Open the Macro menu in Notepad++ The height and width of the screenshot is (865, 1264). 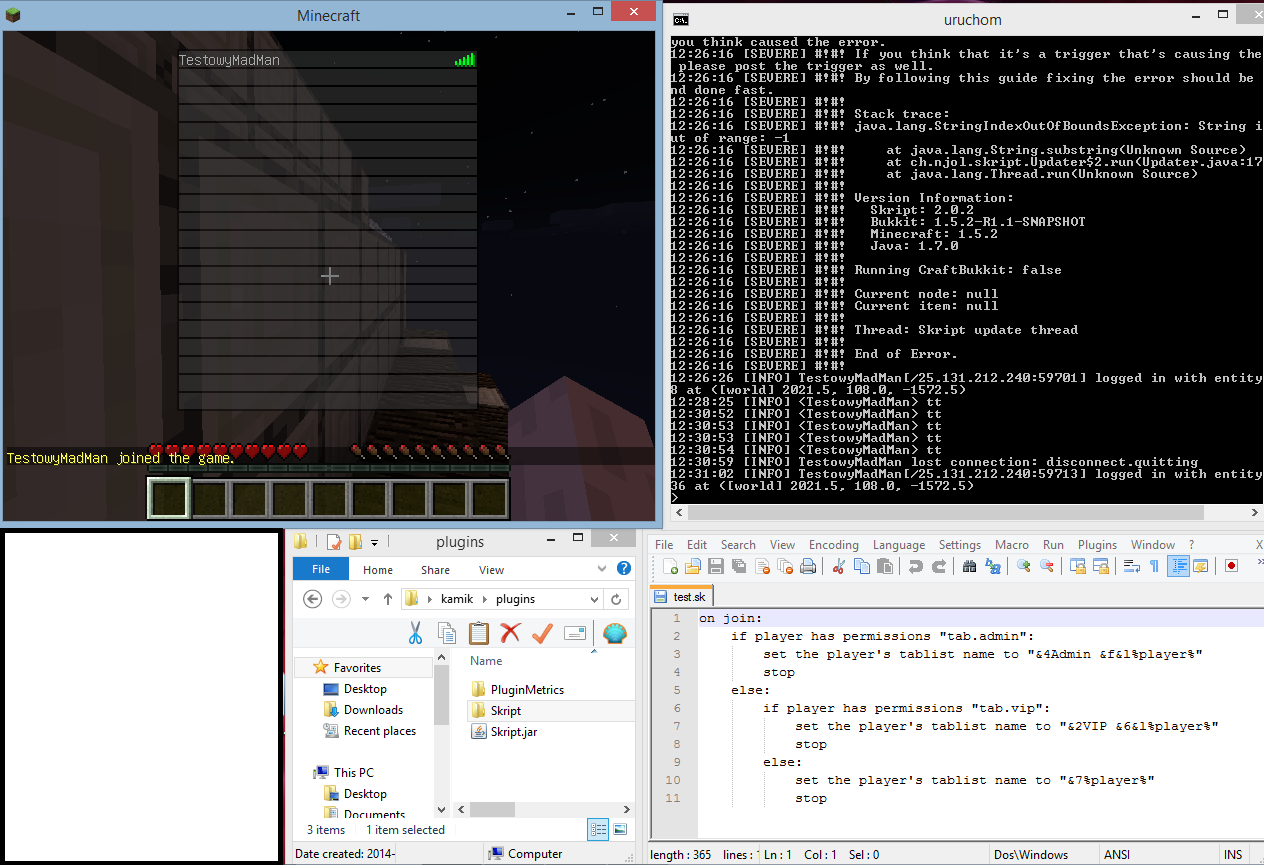pyautogui.click(x=1012, y=545)
